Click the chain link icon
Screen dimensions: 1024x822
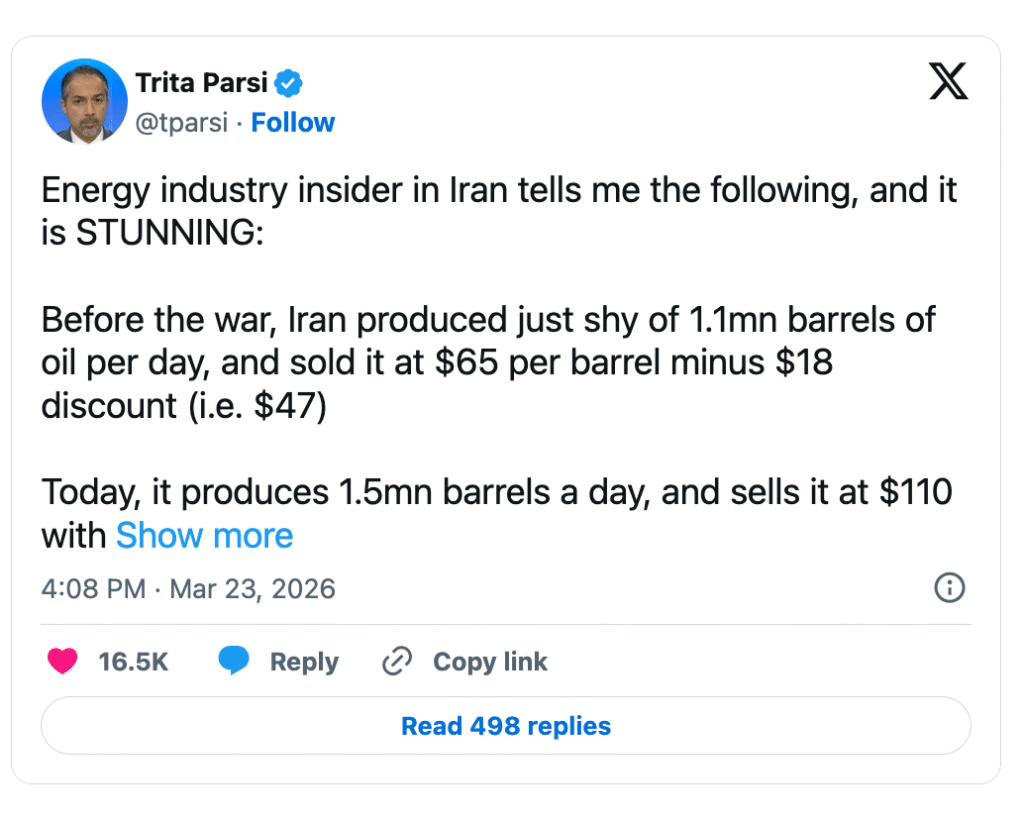point(398,661)
